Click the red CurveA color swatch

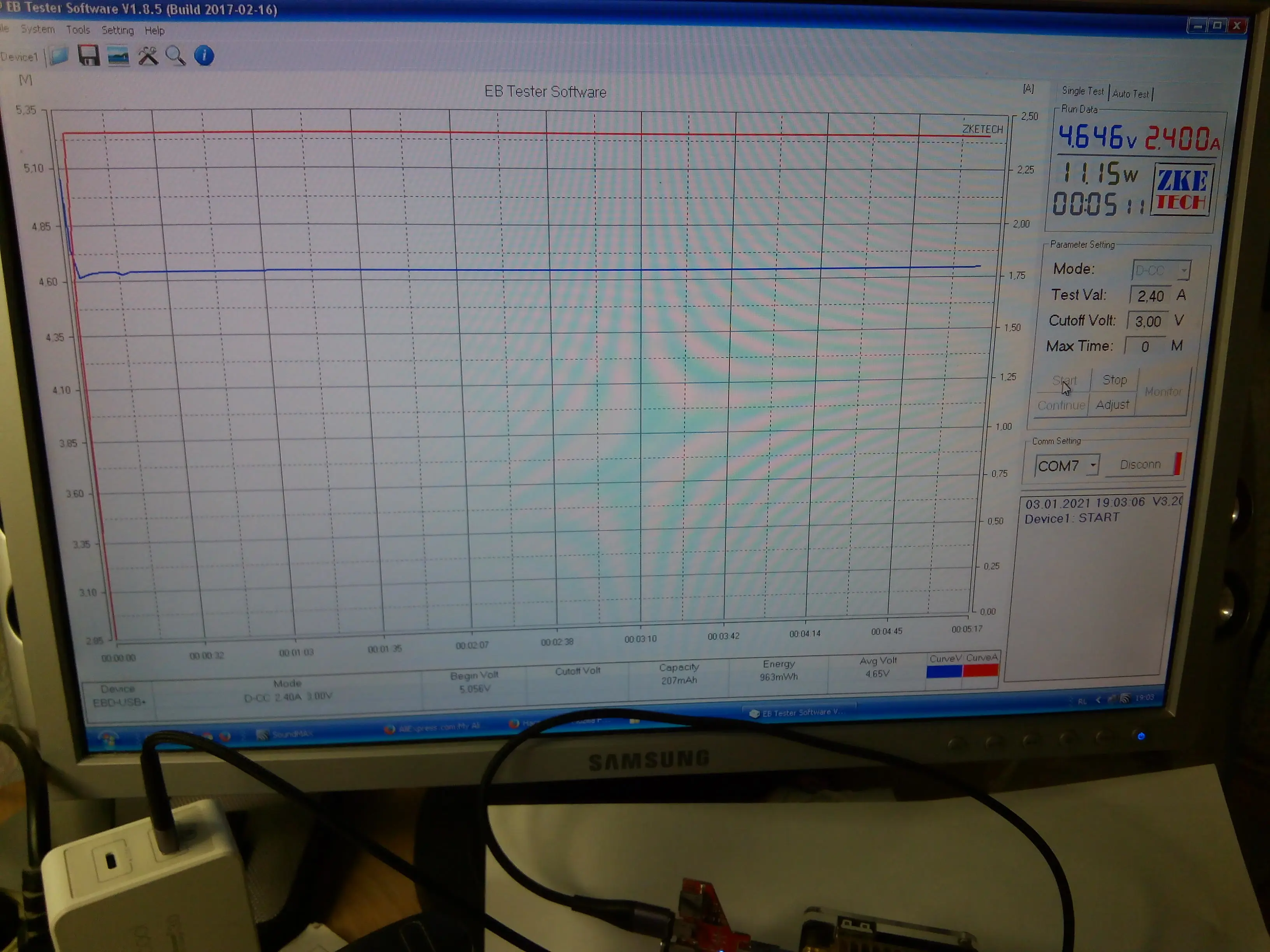(x=981, y=670)
